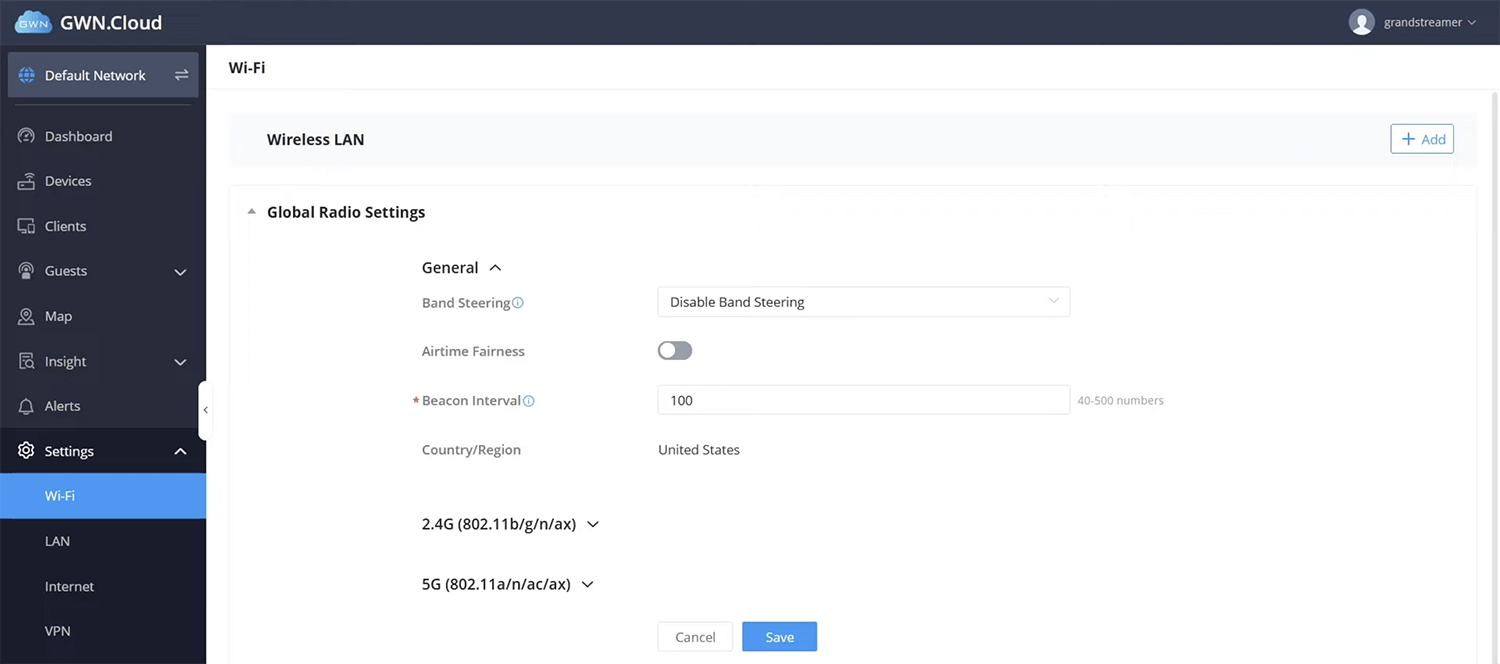
Task: Open the grandstreamer user avatar
Action: pyautogui.click(x=1361, y=22)
